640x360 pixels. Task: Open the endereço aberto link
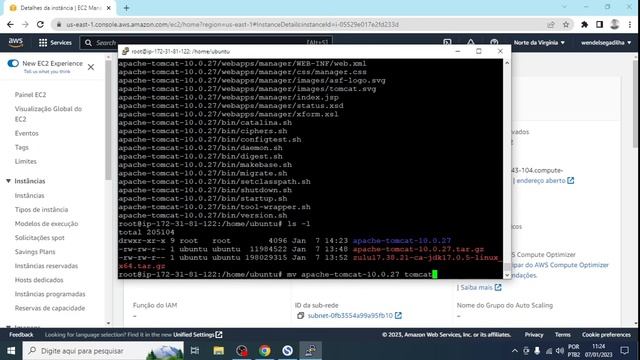[x=544, y=180]
